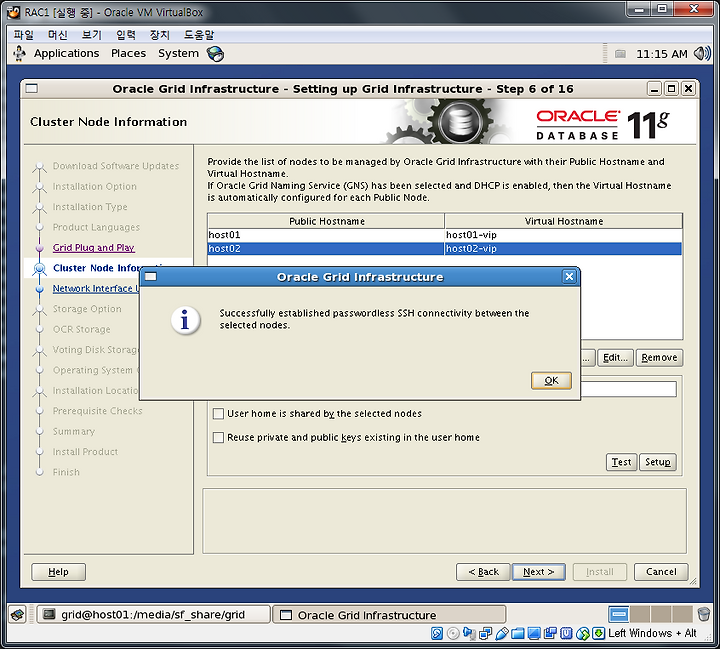Image resolution: width=720 pixels, height=649 pixels.
Task: Click the Public Hostname column header
Action: [x=326, y=221]
